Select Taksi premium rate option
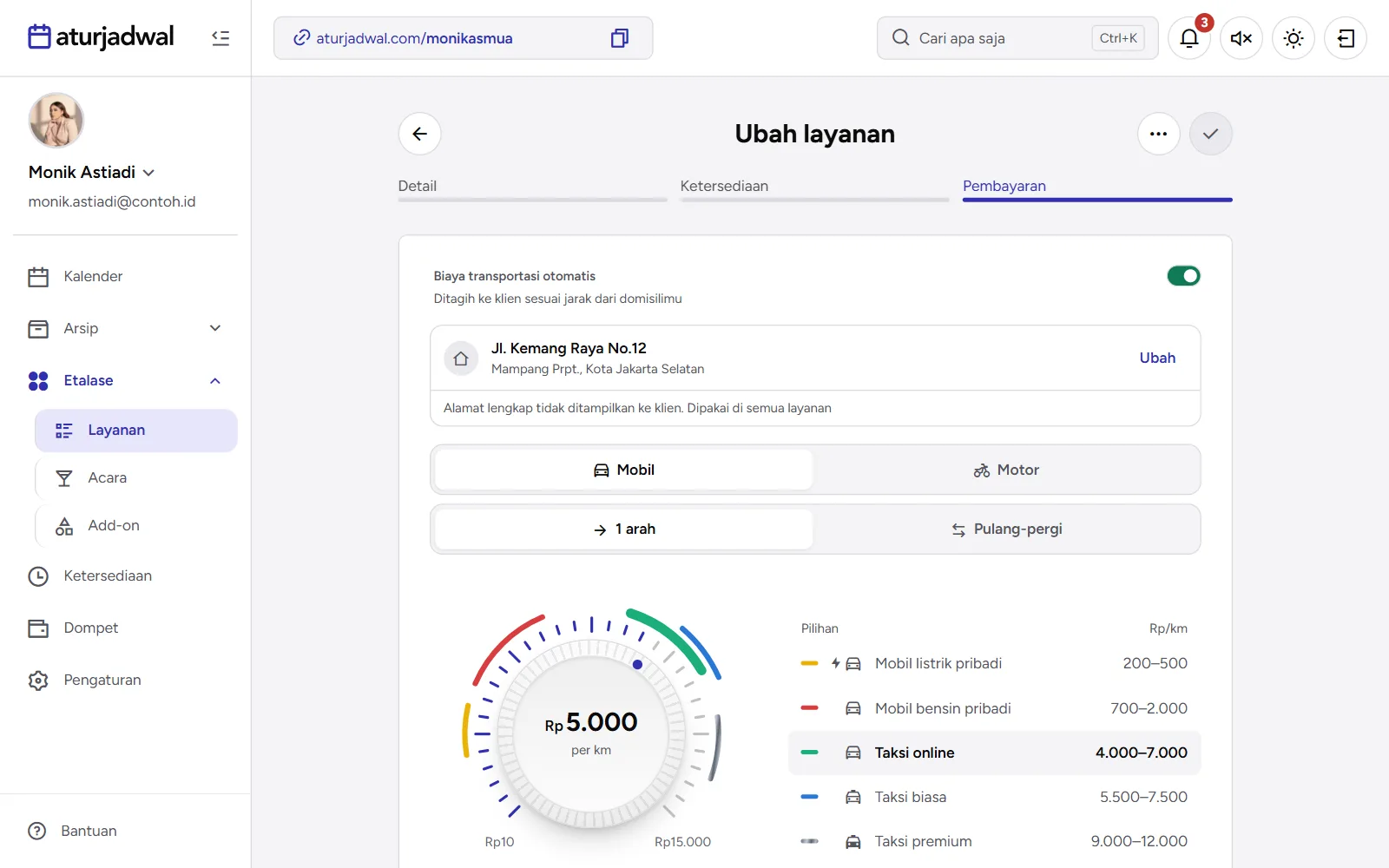Screen dimensions: 1389x868 pos(994,841)
